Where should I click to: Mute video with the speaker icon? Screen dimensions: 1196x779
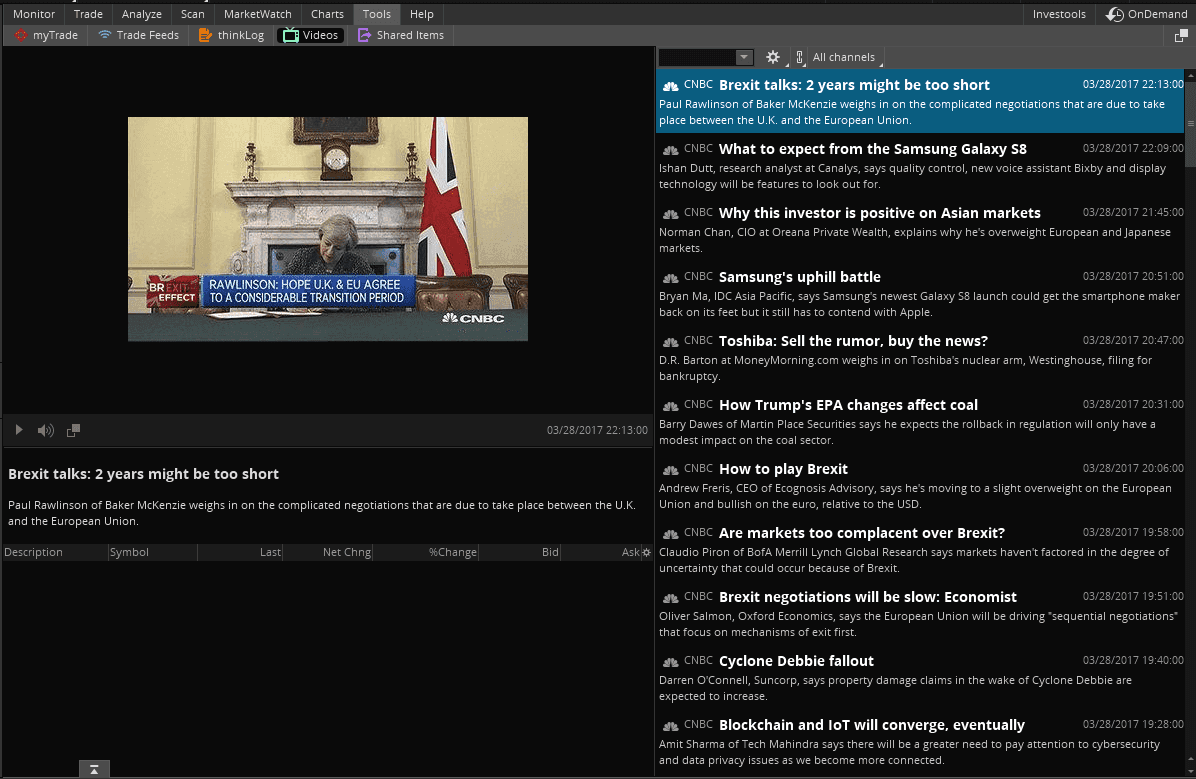[46, 430]
